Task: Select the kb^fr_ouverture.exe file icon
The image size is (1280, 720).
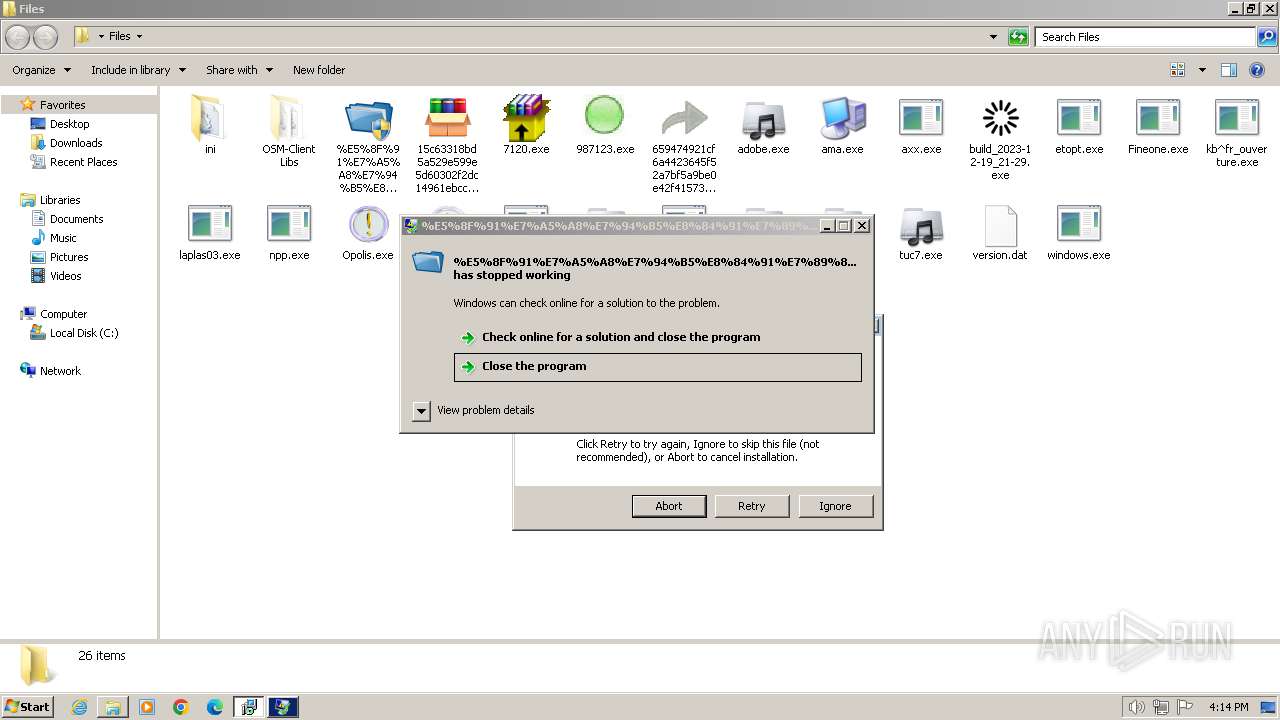Action: (x=1237, y=119)
